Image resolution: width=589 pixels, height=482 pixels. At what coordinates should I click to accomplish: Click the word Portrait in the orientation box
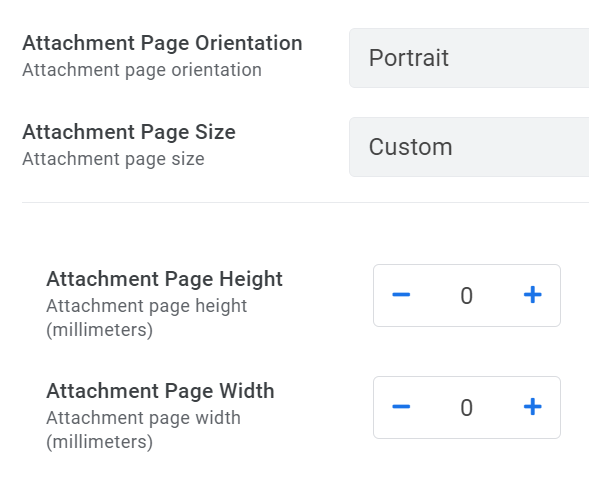409,58
